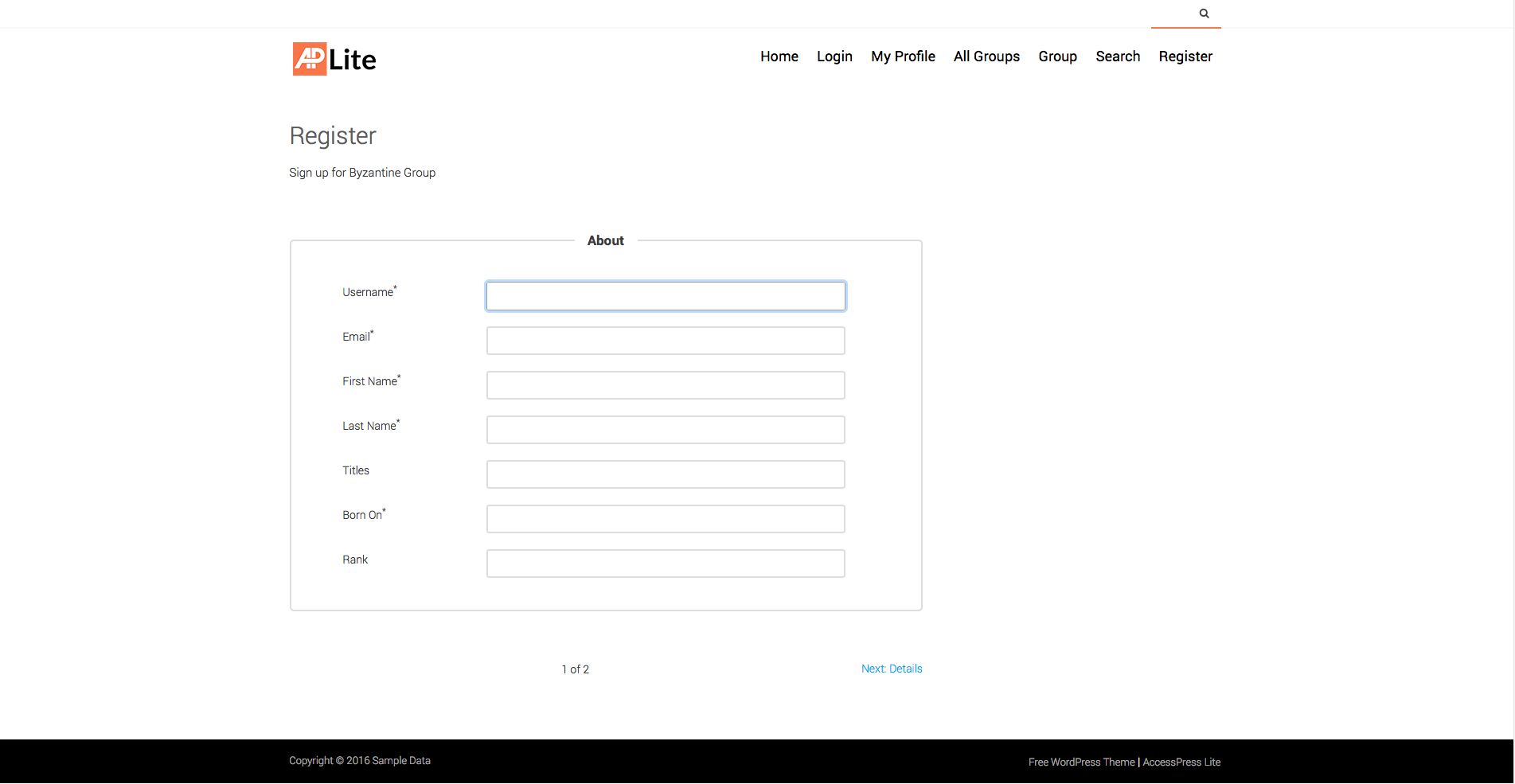Screen dimensions: 1515x784
Task: Open the Home menu item
Action: tap(779, 57)
